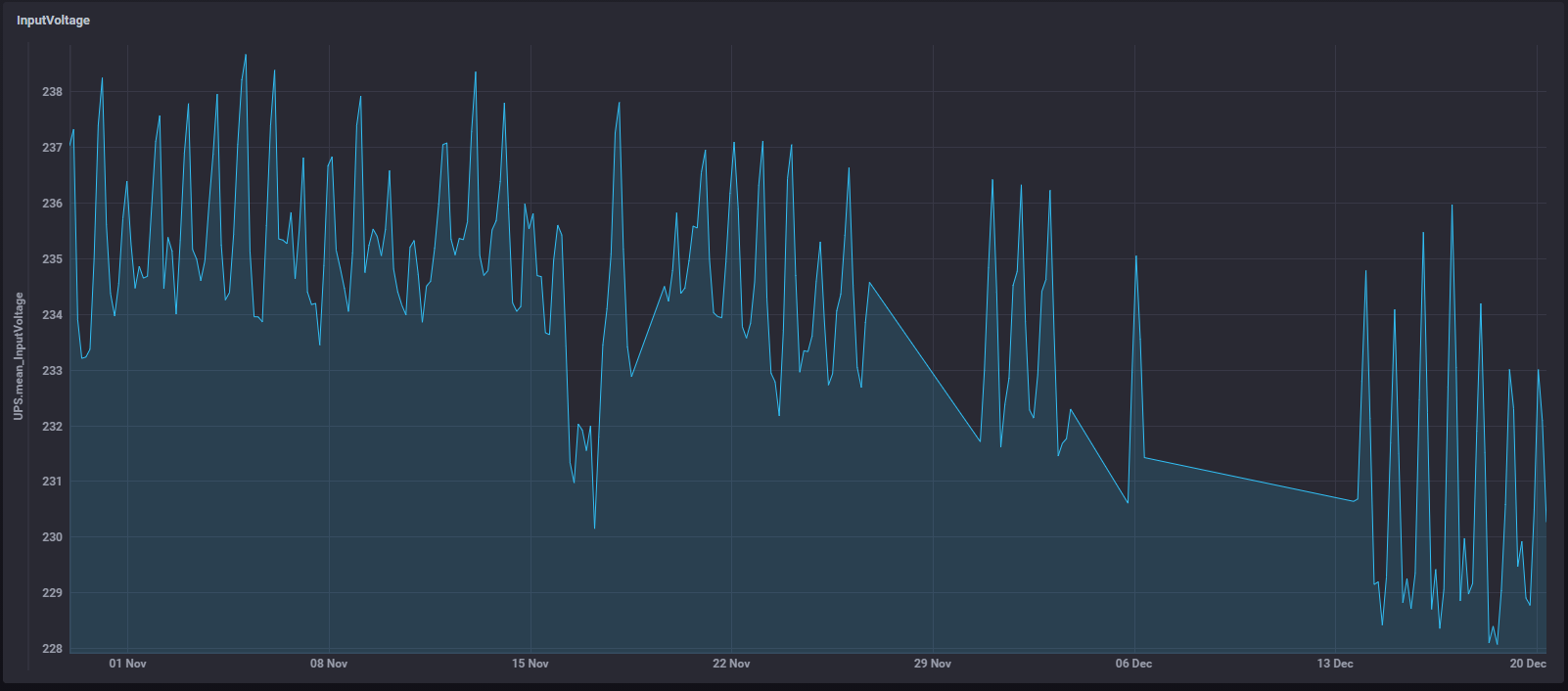The height and width of the screenshot is (691, 1568).
Task: Click the 15 Nov date label
Action: [x=530, y=664]
